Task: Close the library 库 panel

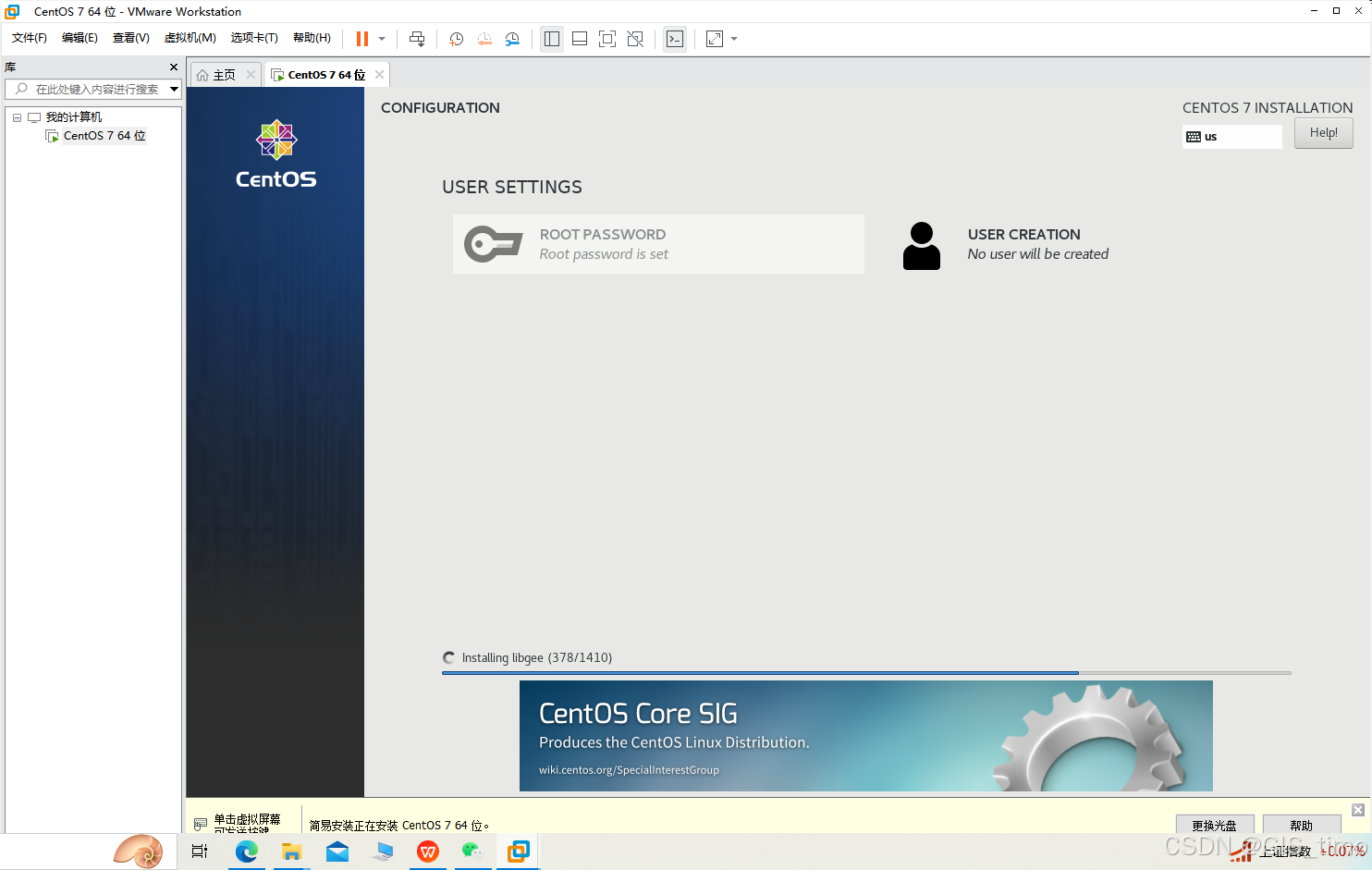Action: pyautogui.click(x=174, y=67)
